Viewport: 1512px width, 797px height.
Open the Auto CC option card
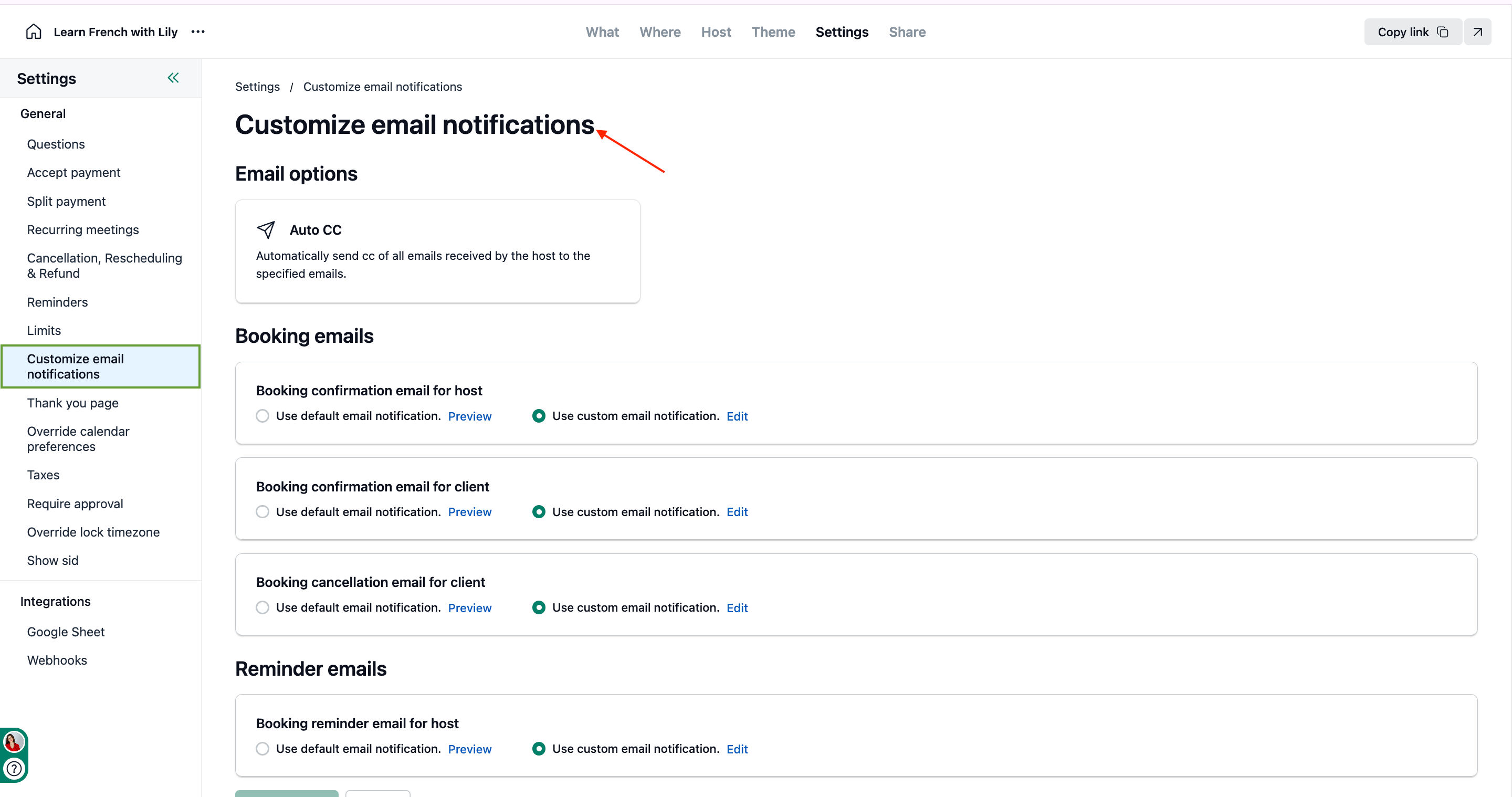pyautogui.click(x=437, y=251)
